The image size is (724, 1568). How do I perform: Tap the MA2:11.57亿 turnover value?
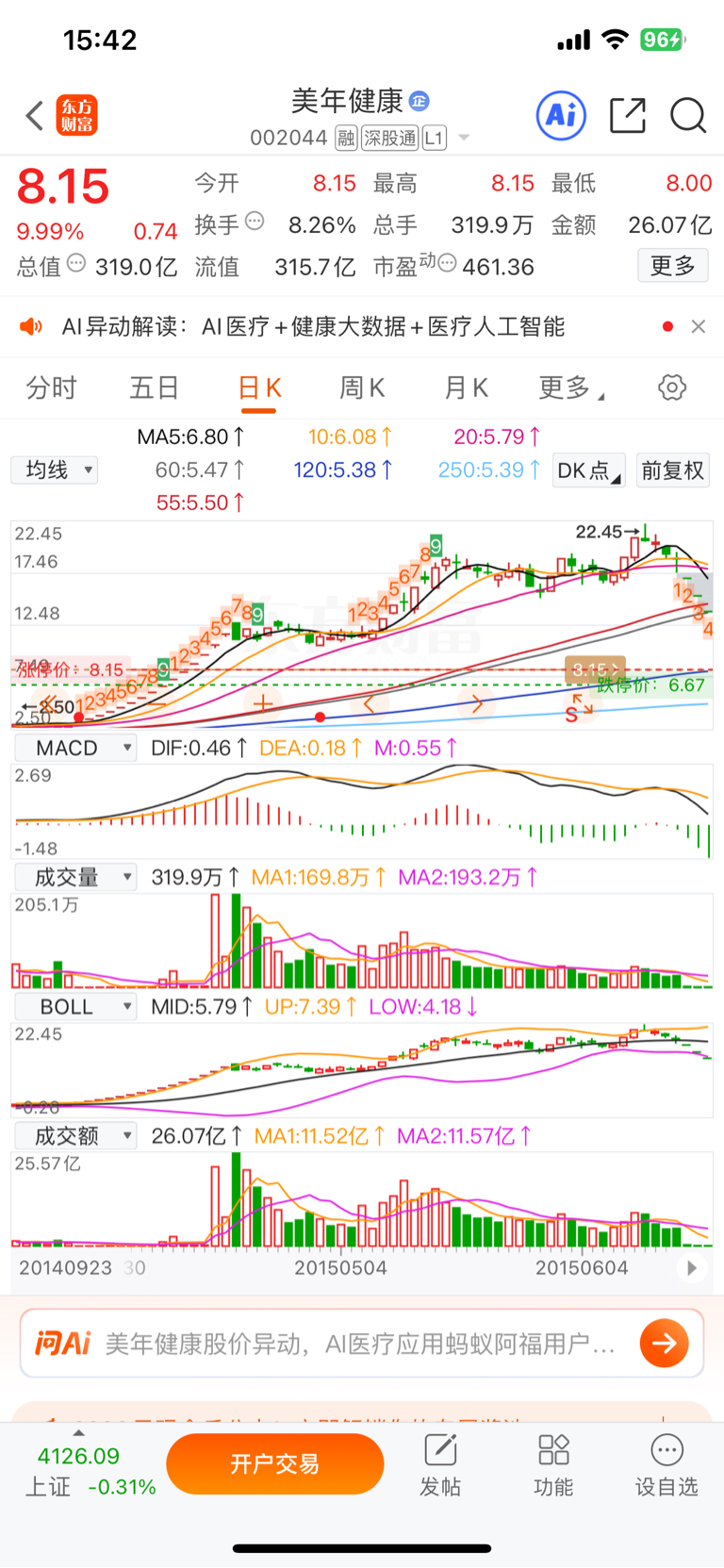(x=465, y=1136)
